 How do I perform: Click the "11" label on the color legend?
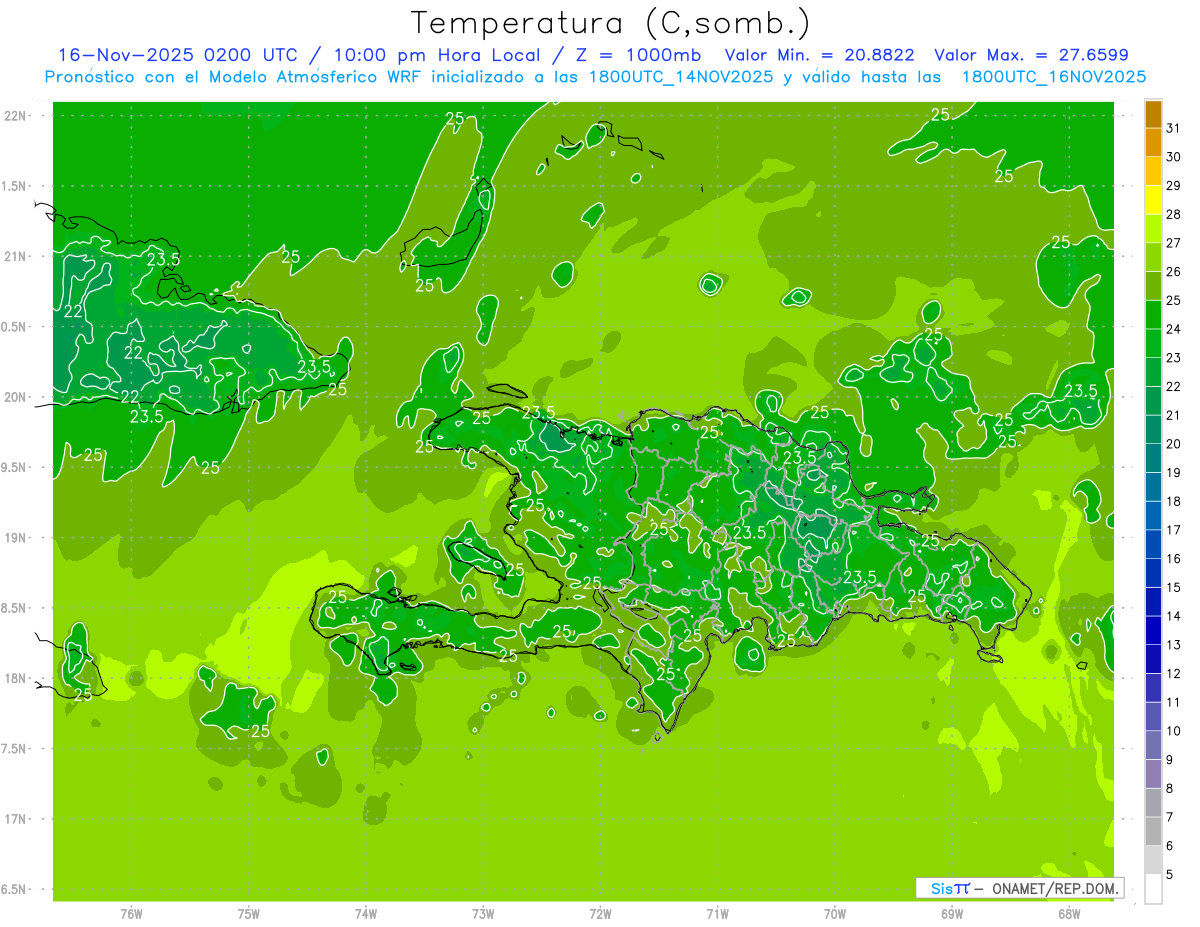coord(1173,702)
